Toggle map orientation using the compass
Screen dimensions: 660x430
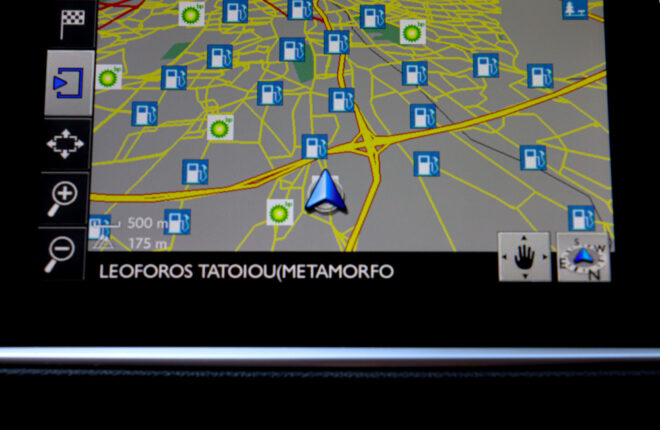(584, 258)
